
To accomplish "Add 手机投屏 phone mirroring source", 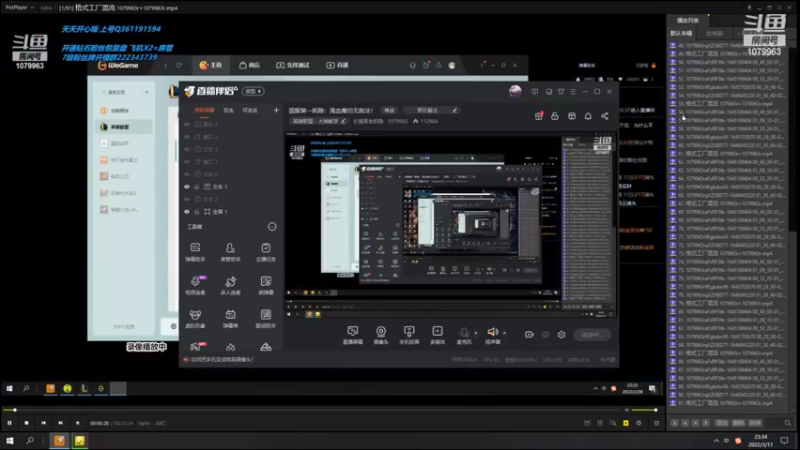I will click(x=409, y=335).
